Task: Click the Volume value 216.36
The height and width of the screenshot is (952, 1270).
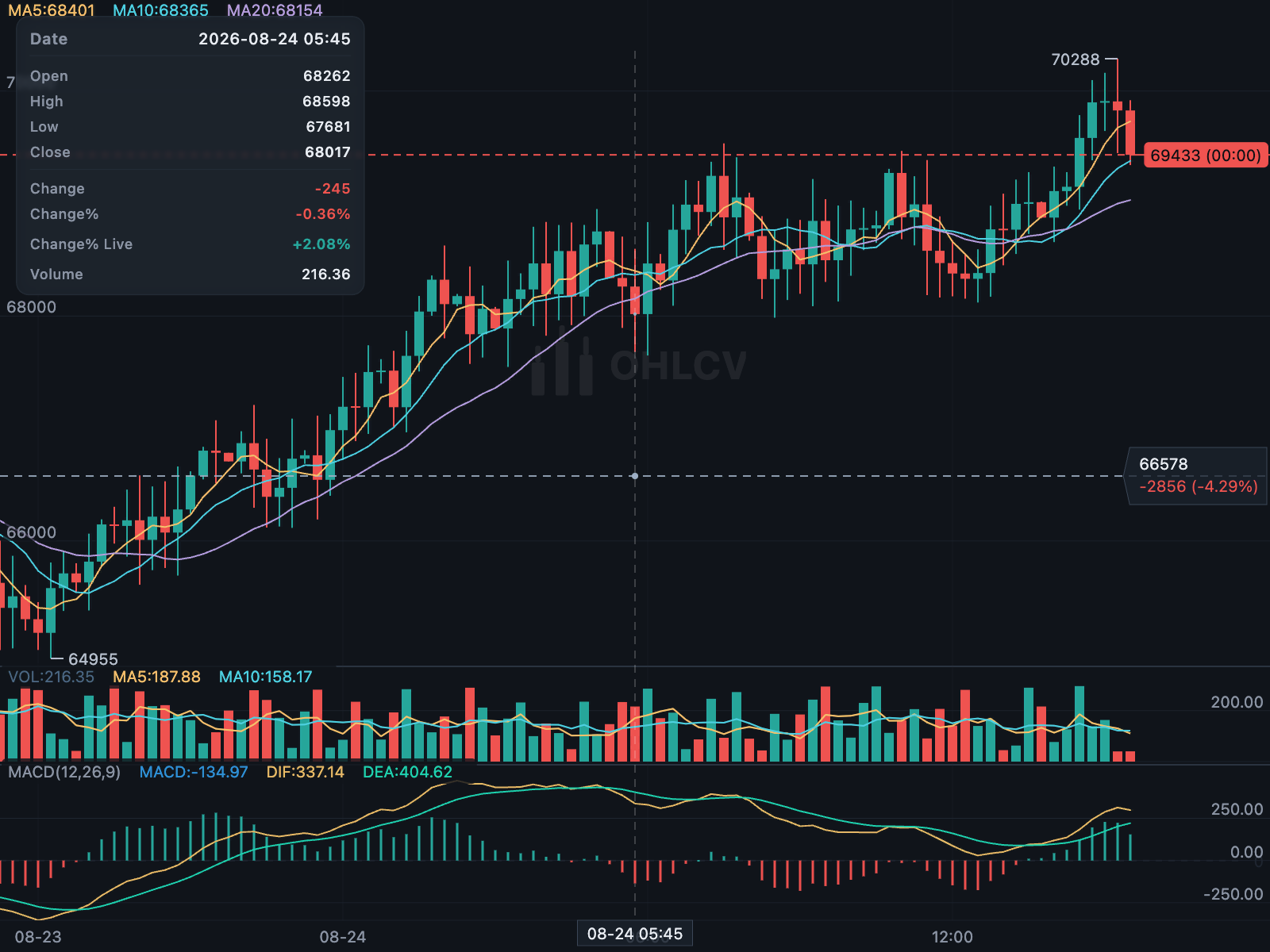Action: tap(325, 274)
